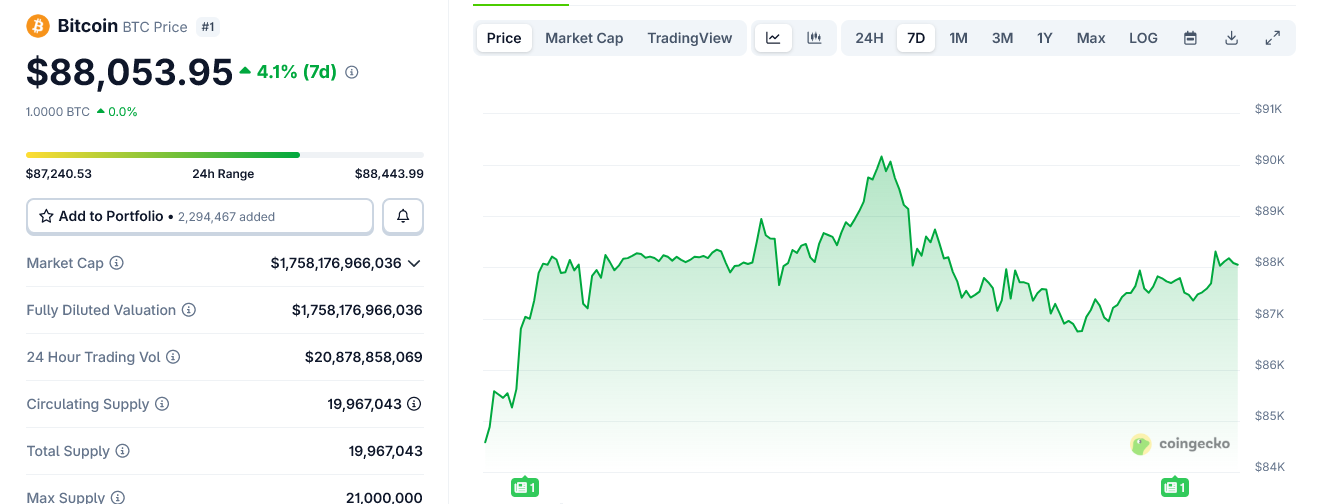The height and width of the screenshot is (504, 1328).
Task: Select the line chart type icon
Action: click(773, 38)
